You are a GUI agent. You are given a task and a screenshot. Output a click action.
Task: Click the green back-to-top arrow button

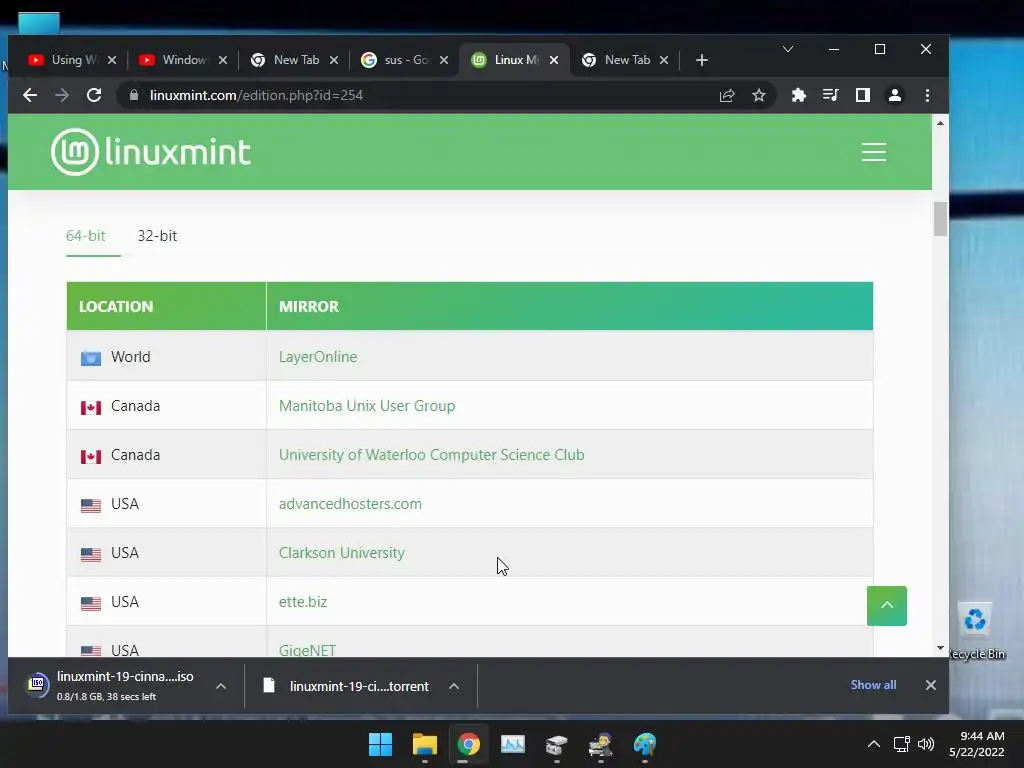coord(886,605)
